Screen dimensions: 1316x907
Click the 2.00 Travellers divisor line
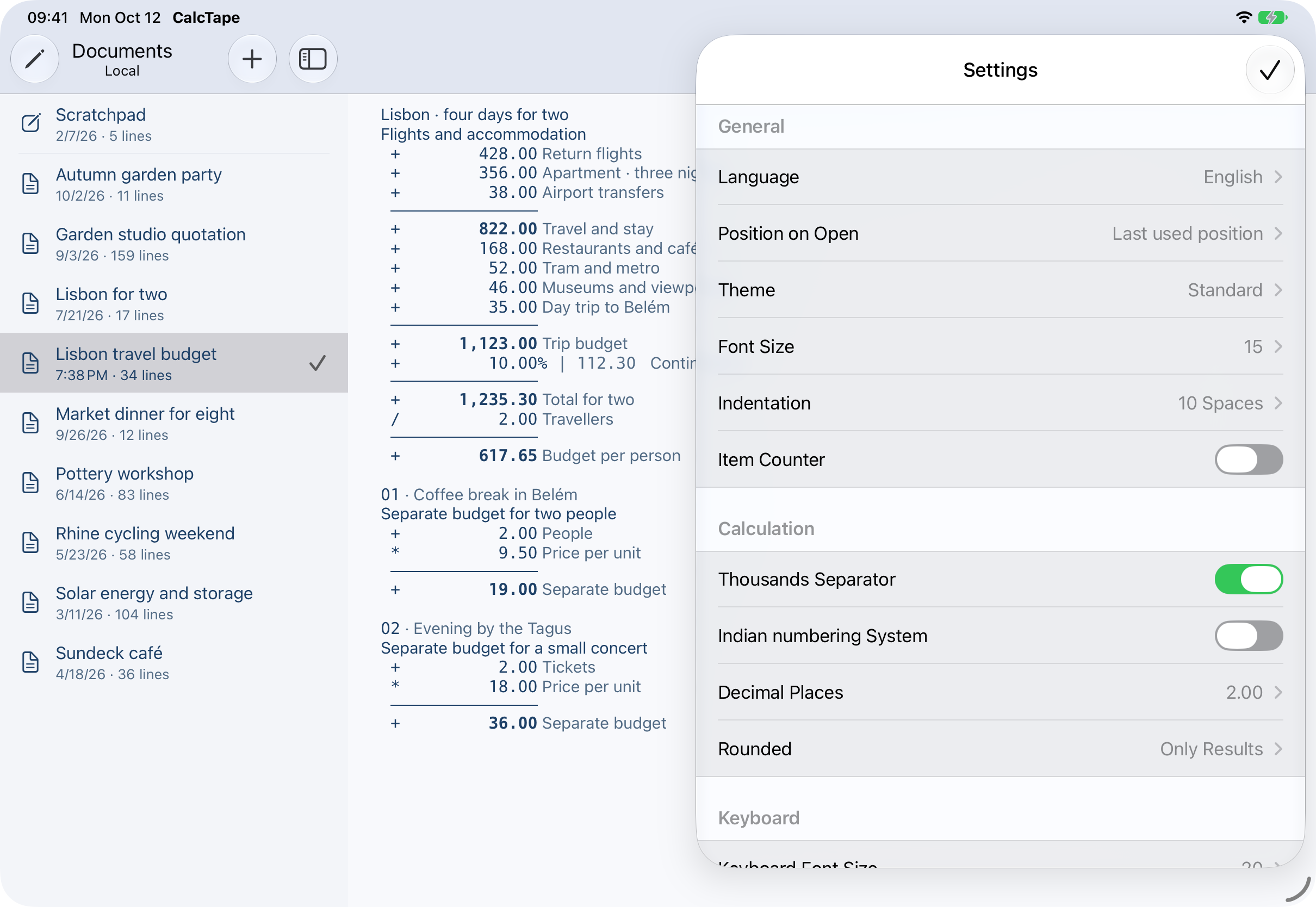[502, 419]
